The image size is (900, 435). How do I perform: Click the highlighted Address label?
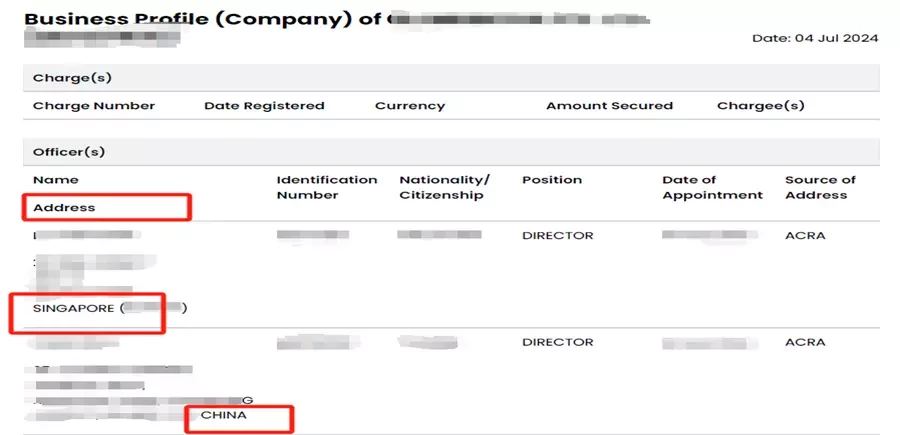[x=64, y=207]
